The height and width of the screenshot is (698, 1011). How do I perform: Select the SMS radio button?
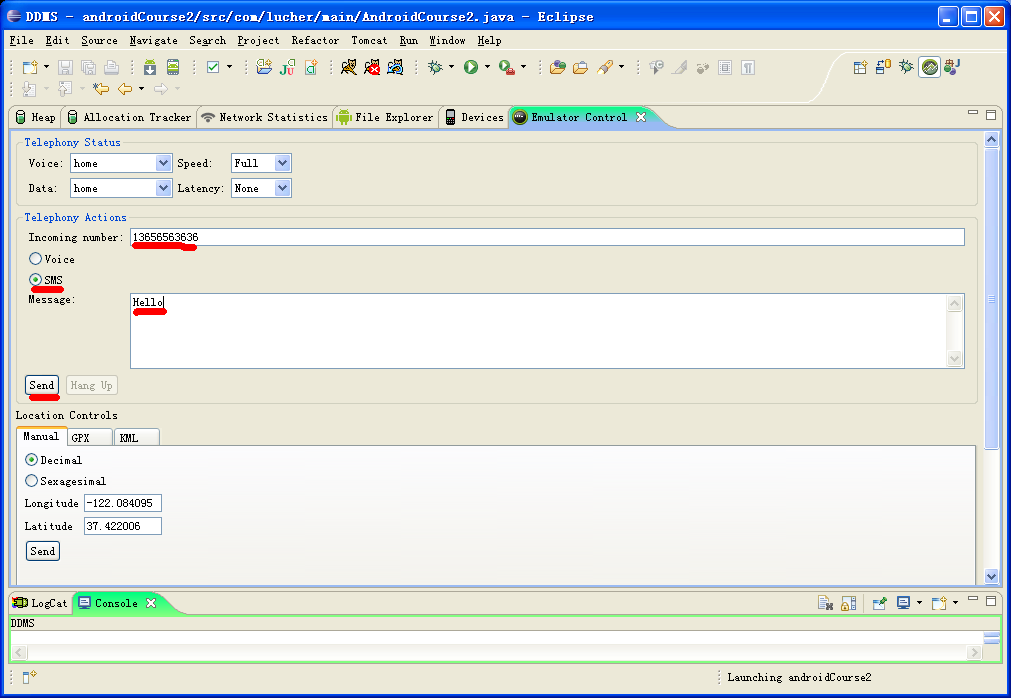coord(35,280)
